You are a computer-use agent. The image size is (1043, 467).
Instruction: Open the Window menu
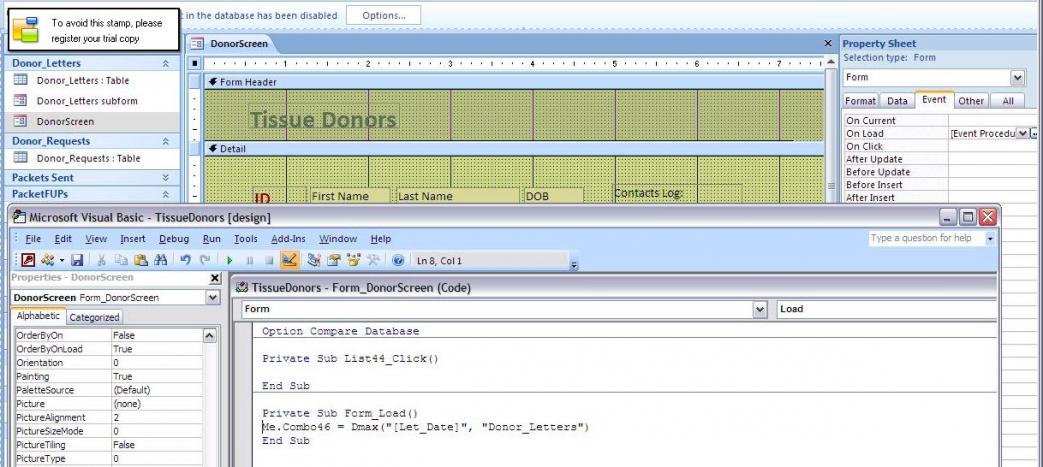point(338,239)
